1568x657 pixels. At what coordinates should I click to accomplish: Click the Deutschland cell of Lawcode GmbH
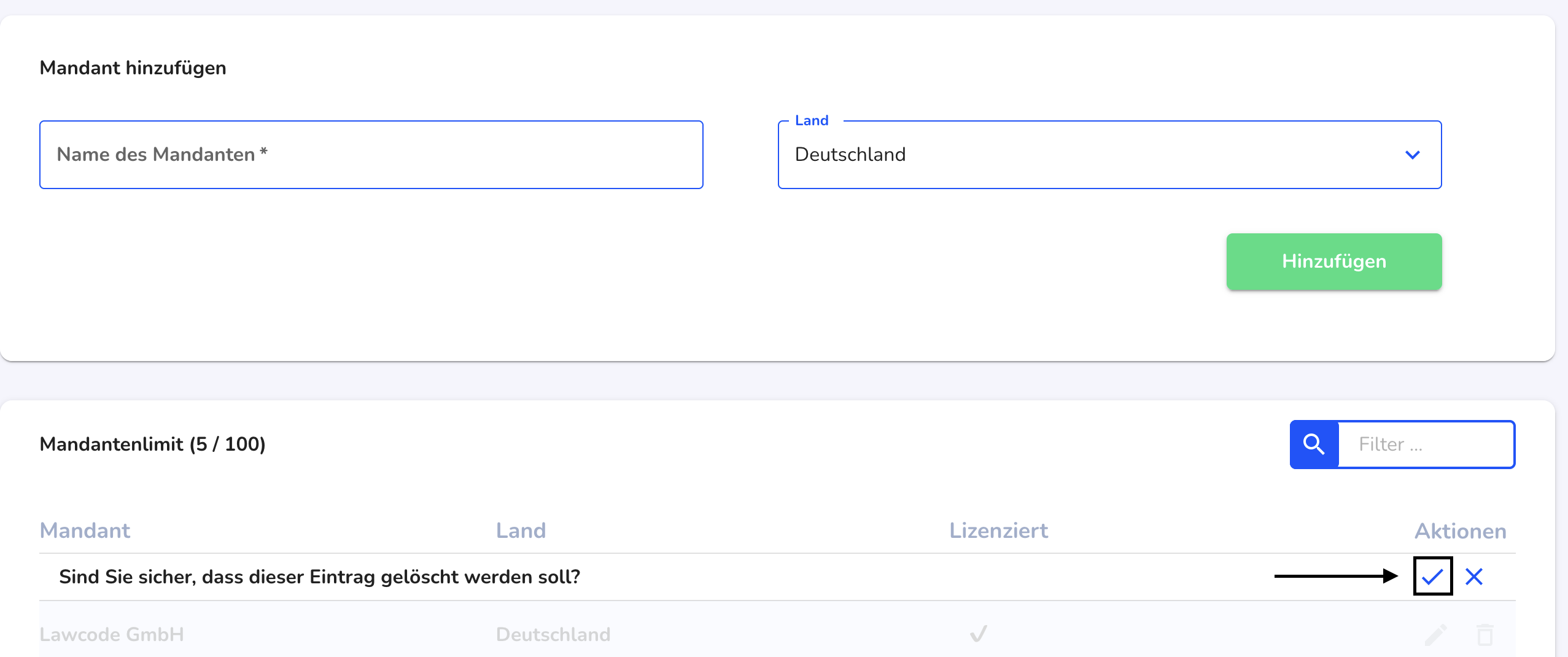coord(553,634)
